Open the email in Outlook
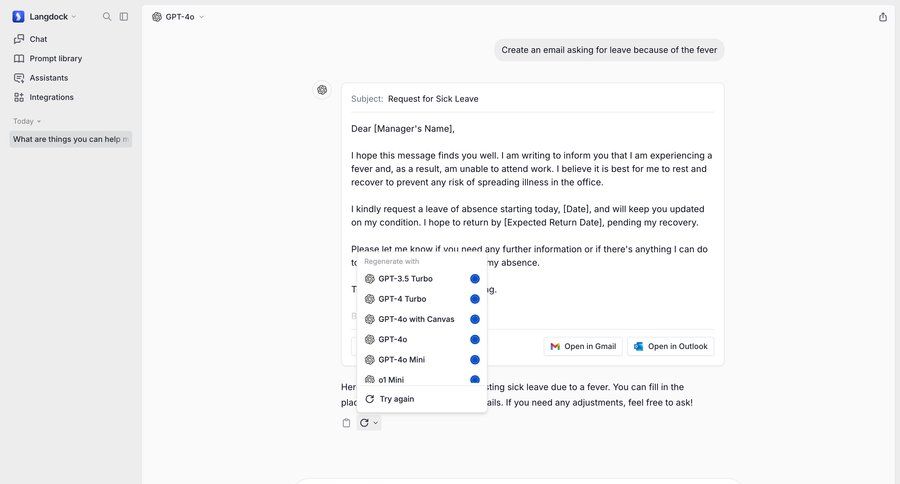 [671, 346]
